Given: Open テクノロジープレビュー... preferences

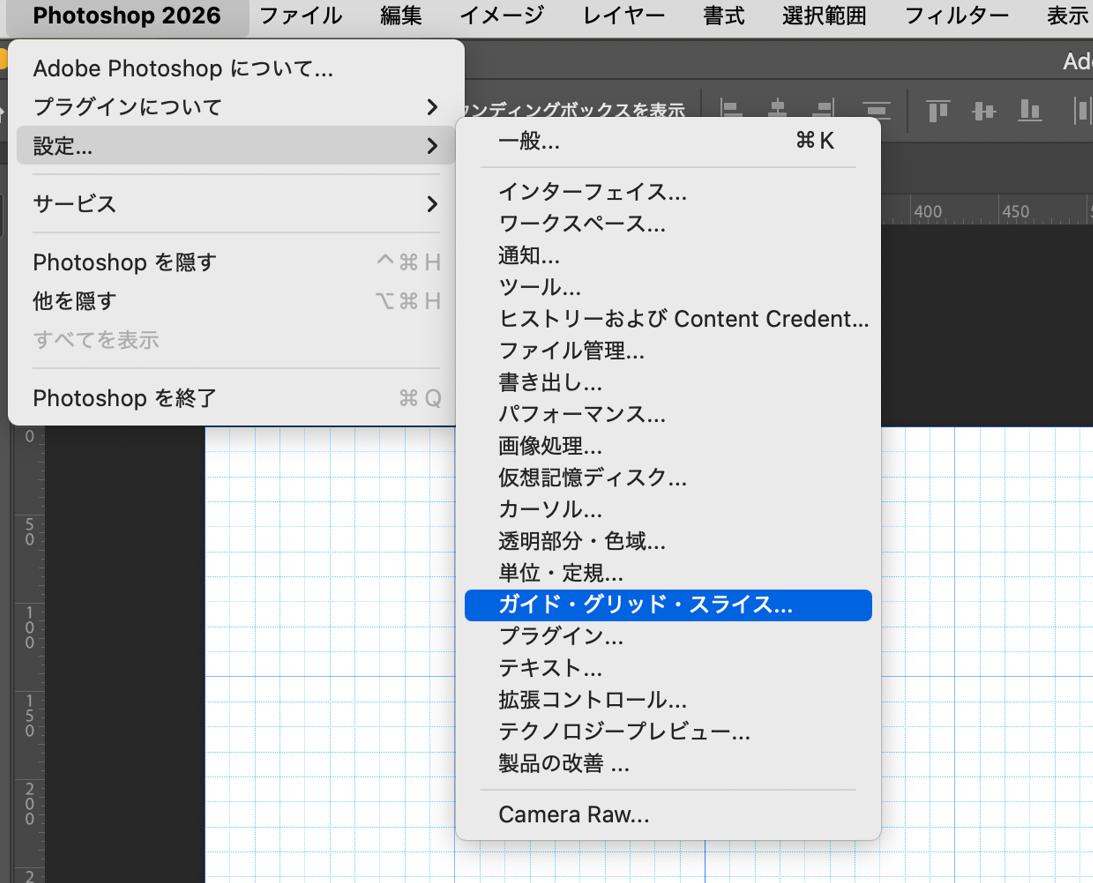Looking at the screenshot, I should (x=668, y=732).
